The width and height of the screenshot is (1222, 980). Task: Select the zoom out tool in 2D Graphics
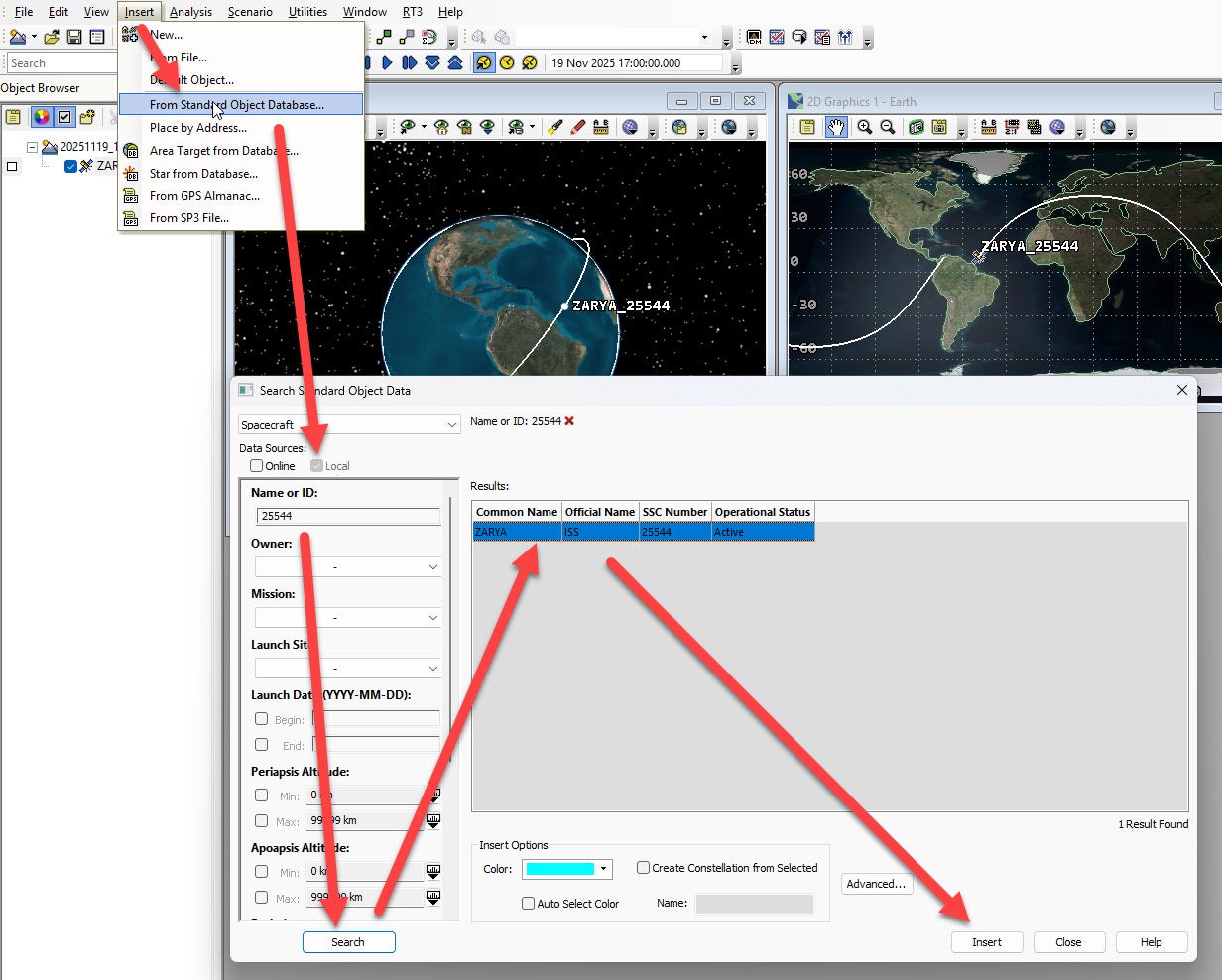pos(888,127)
